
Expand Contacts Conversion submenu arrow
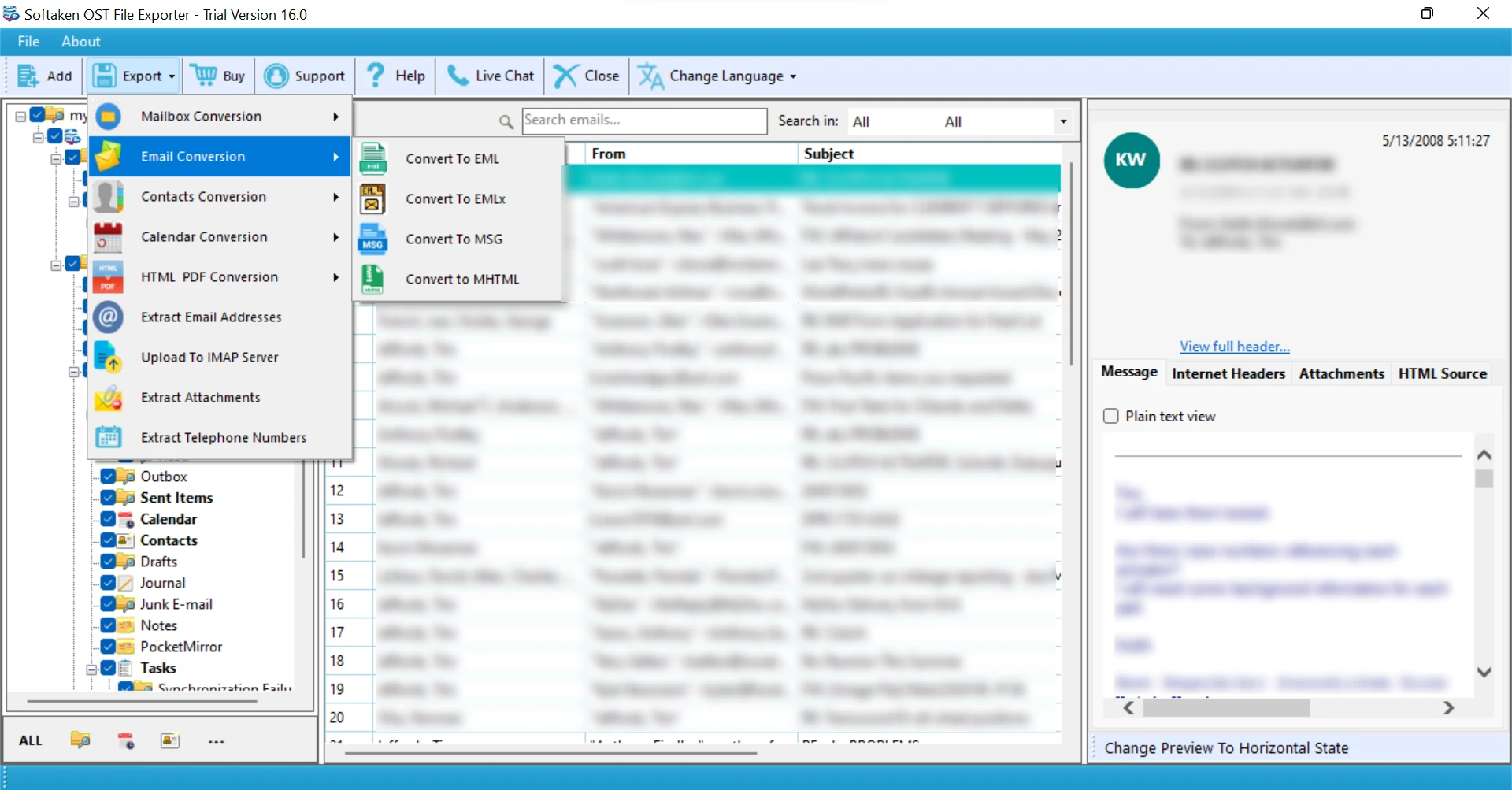(x=336, y=197)
